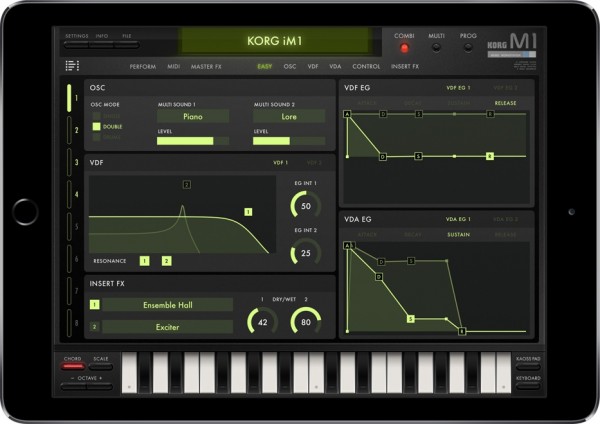Select the VDF EG 1 envelope
Viewport: 600px width, 424px height.
click(458, 89)
